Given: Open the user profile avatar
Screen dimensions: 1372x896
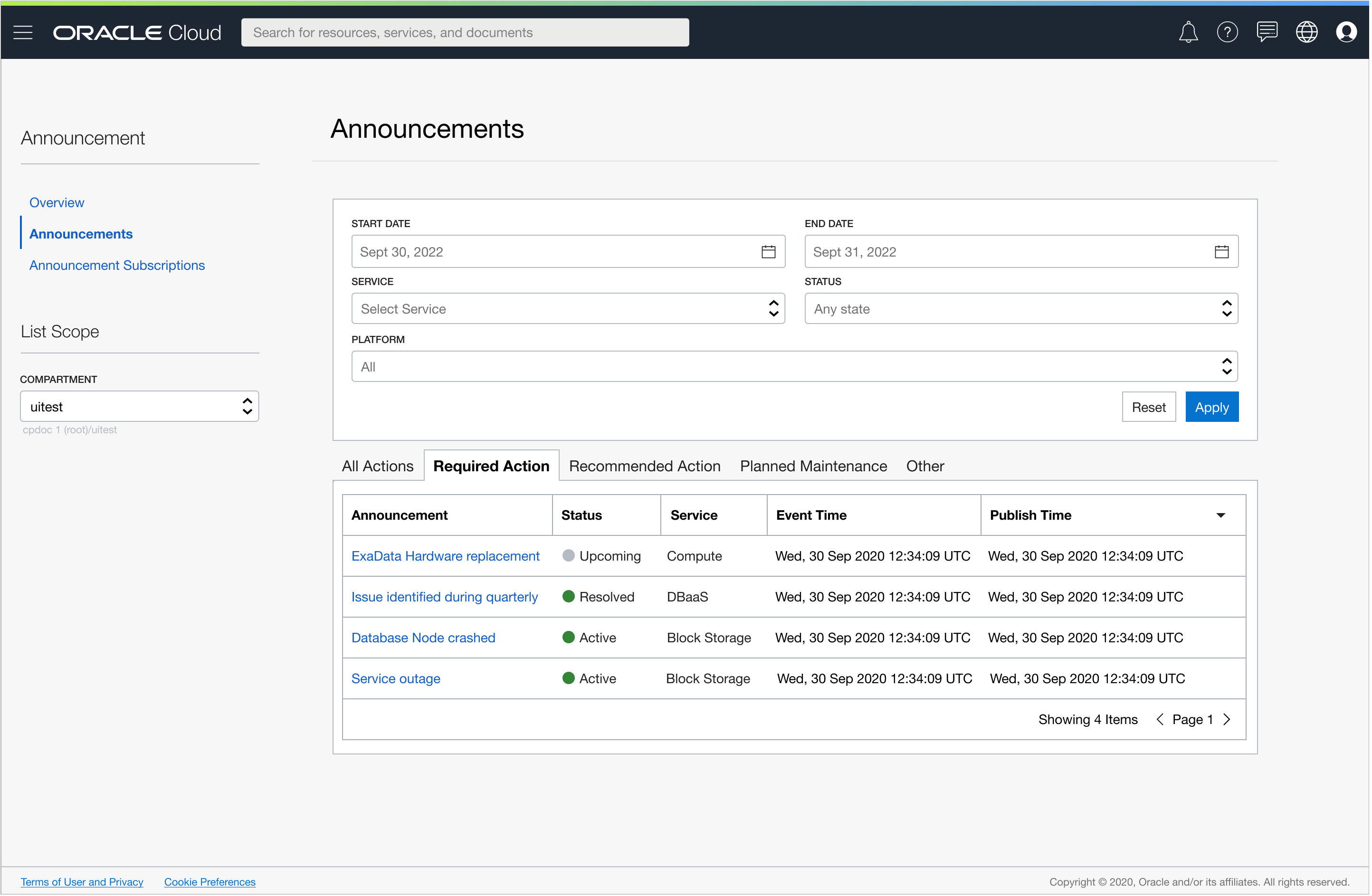Looking at the screenshot, I should pos(1347,32).
